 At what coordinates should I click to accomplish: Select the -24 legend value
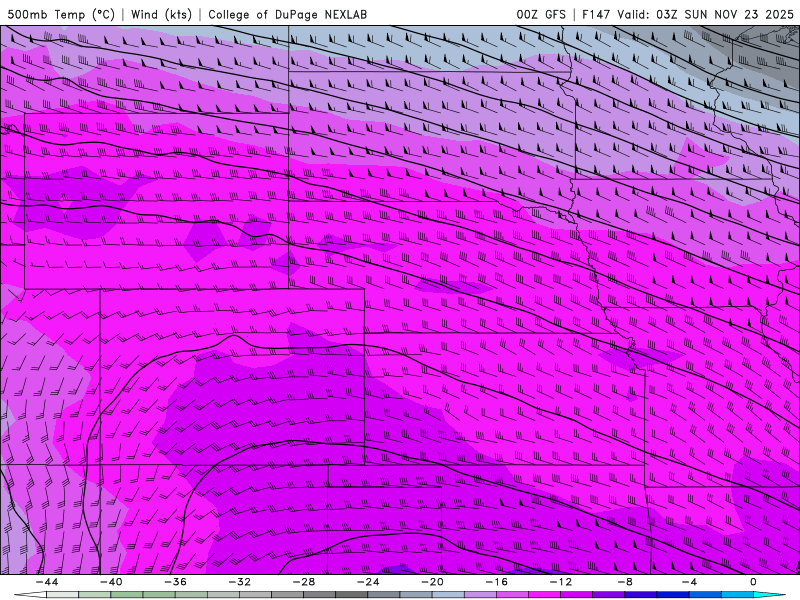(x=368, y=582)
